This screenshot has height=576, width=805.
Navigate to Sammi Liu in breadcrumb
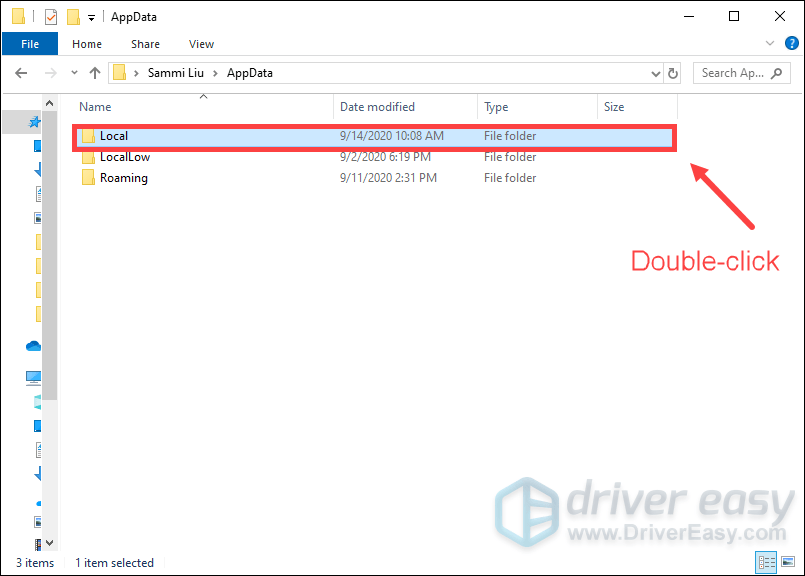tap(177, 73)
